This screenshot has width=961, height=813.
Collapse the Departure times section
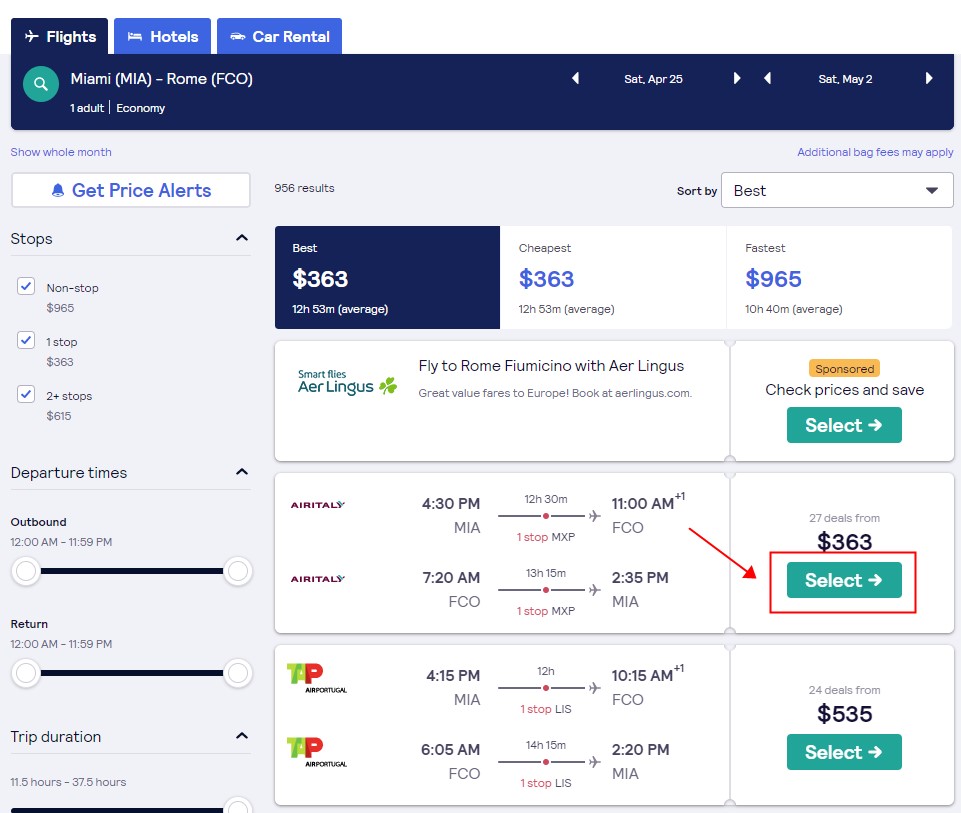click(x=242, y=472)
